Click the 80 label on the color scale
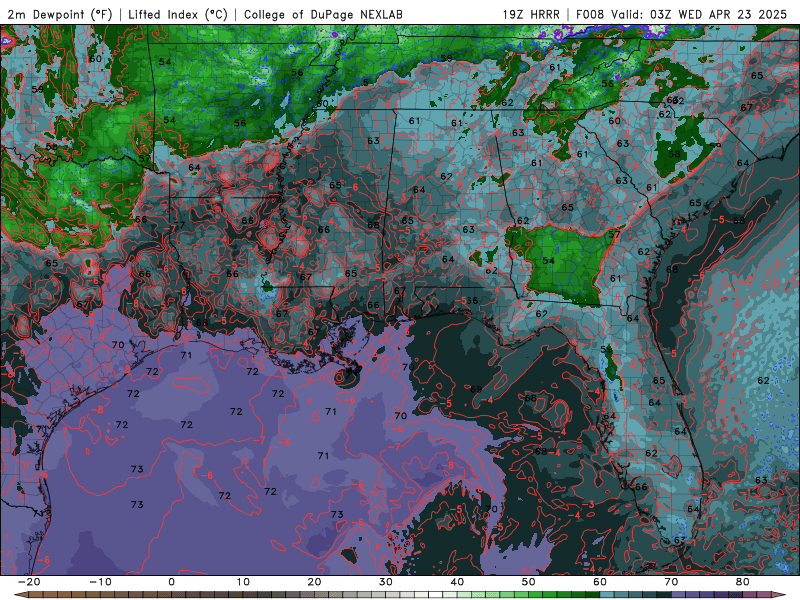Screen dimensions: 800x600 point(743,582)
